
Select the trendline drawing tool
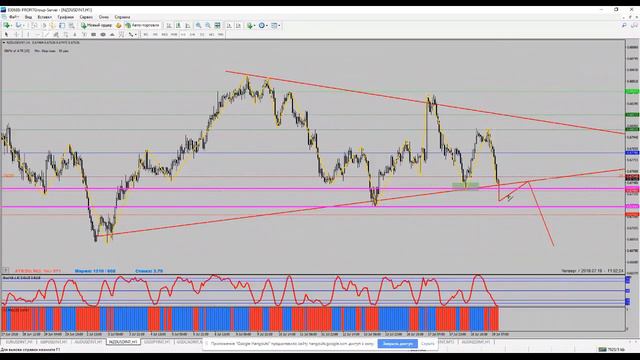coord(47,34)
